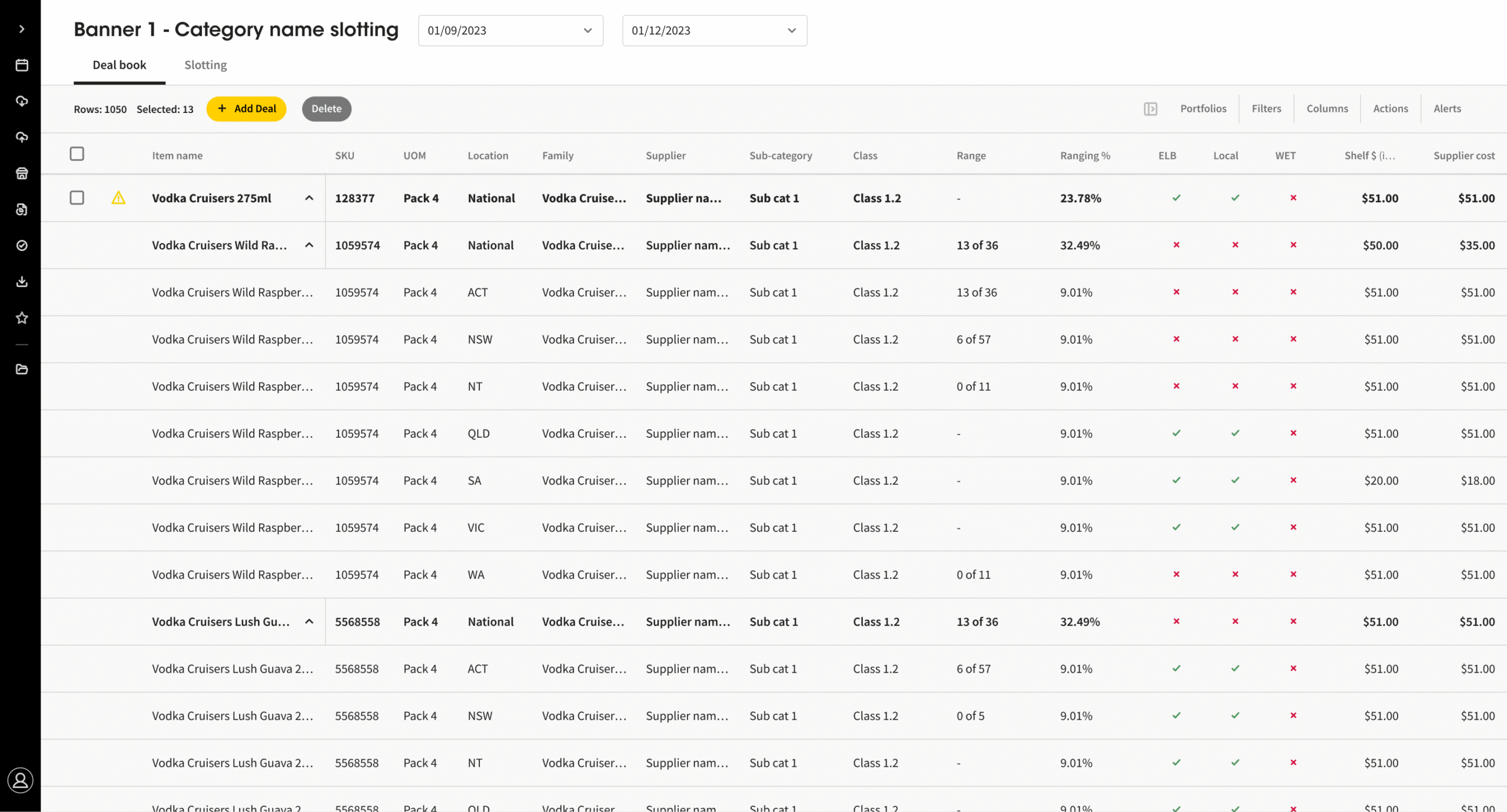Click the checkmark circle sidebar icon
Image resolution: width=1507 pixels, height=812 pixels.
22,245
